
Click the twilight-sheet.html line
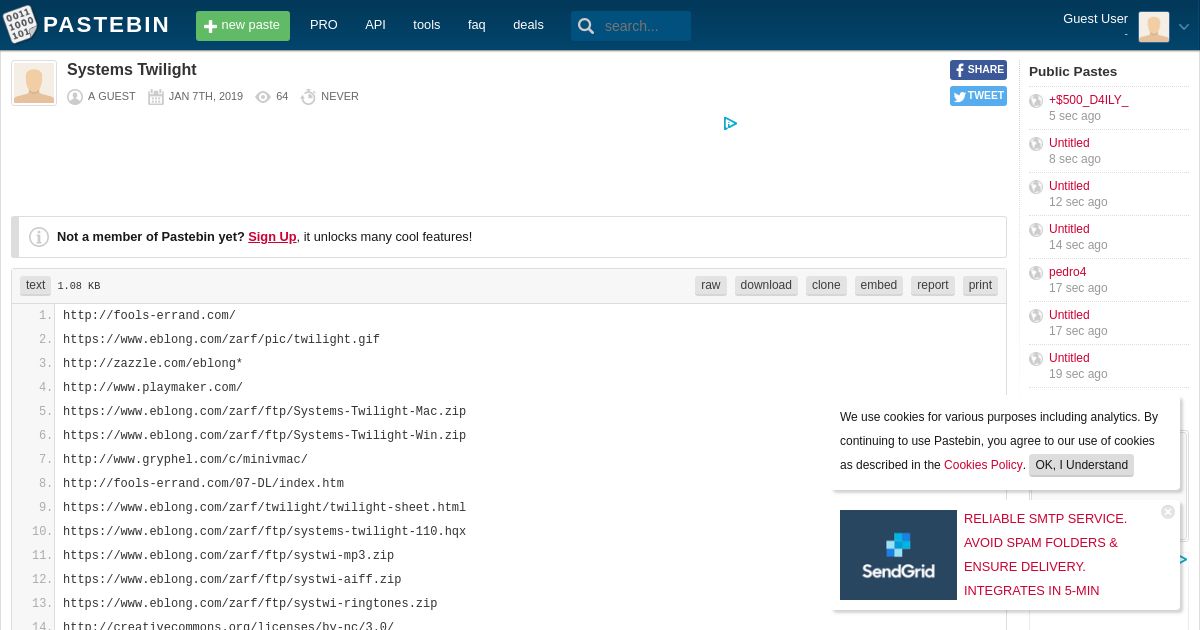point(264,508)
